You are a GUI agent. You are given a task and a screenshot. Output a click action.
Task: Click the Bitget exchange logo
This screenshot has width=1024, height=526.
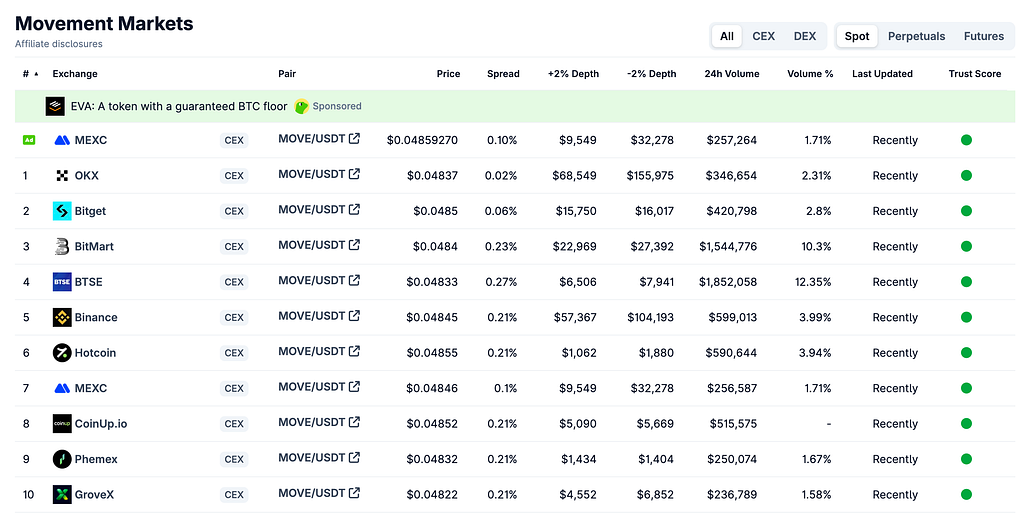click(x=62, y=211)
